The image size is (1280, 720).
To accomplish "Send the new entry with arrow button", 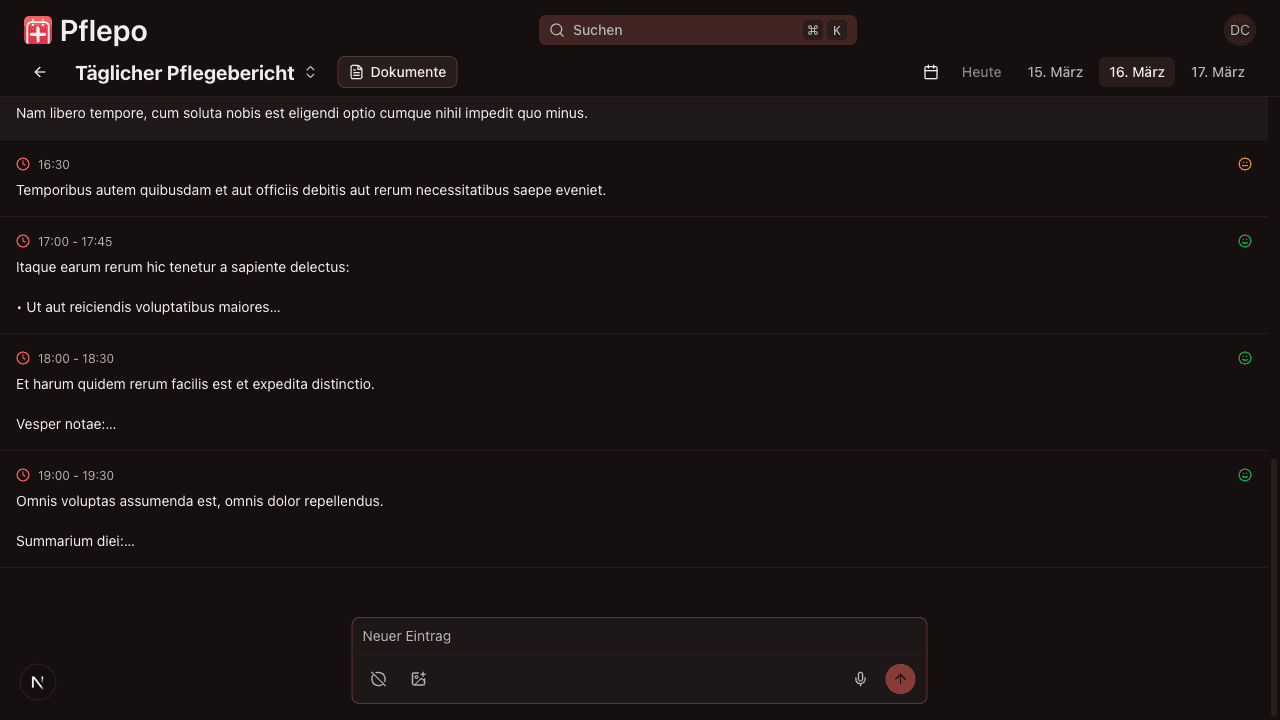I will (x=900, y=679).
